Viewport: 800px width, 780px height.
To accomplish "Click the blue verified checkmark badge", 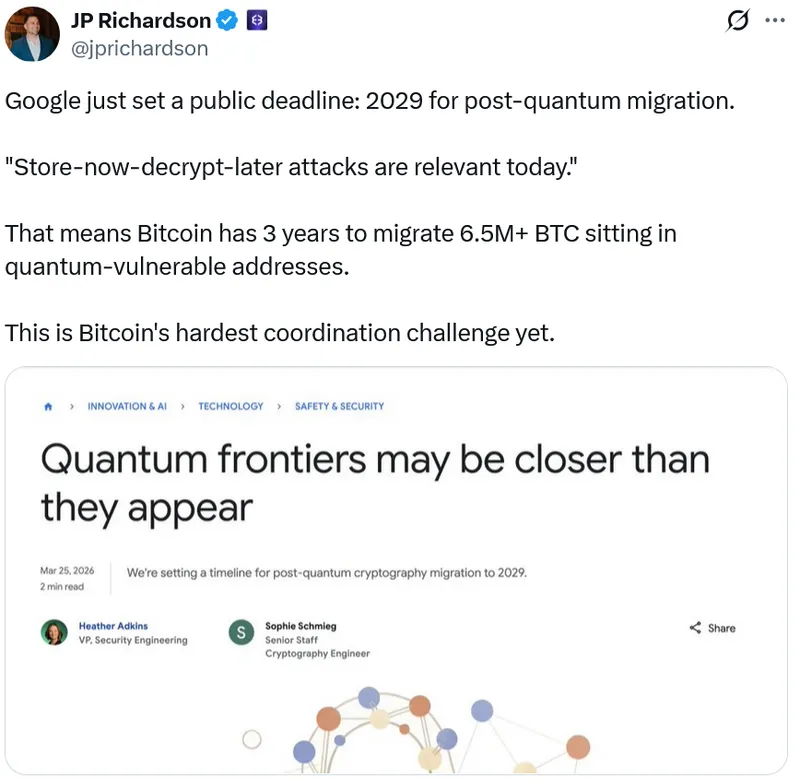I will pyautogui.click(x=229, y=21).
